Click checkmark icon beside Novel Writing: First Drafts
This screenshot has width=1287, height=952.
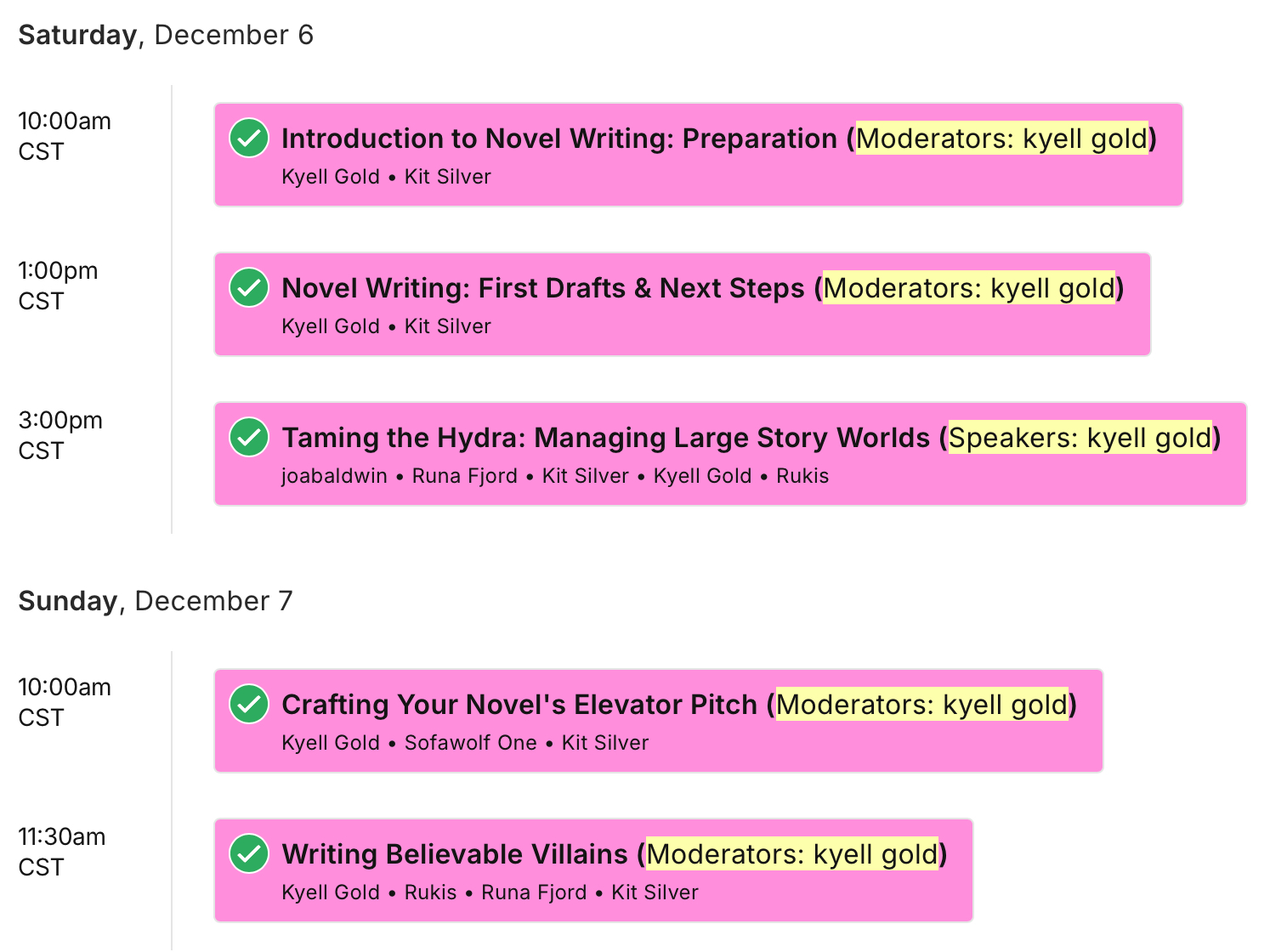click(x=249, y=288)
